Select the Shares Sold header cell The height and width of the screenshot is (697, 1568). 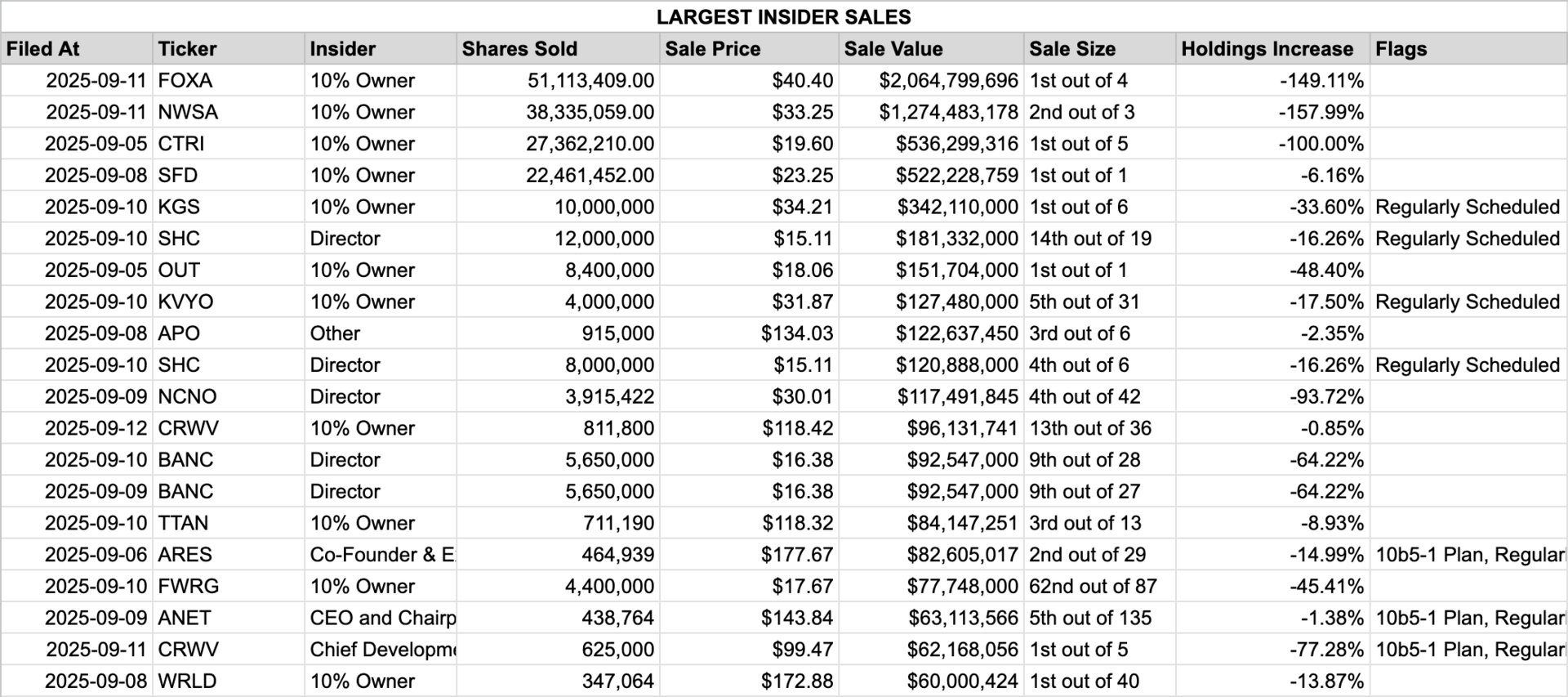(x=558, y=49)
